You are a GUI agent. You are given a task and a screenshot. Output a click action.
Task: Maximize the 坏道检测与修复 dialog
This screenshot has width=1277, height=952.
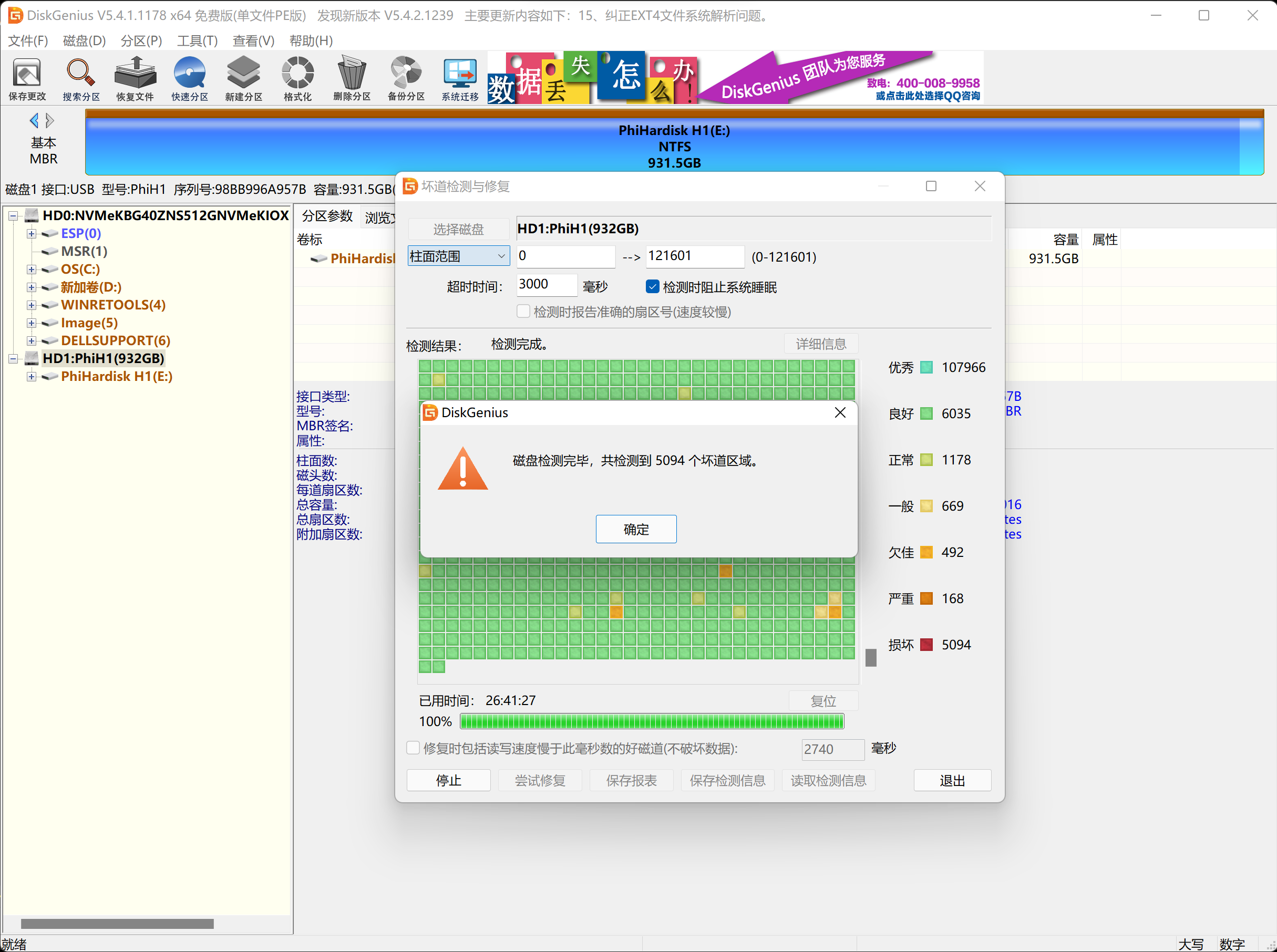[x=931, y=186]
